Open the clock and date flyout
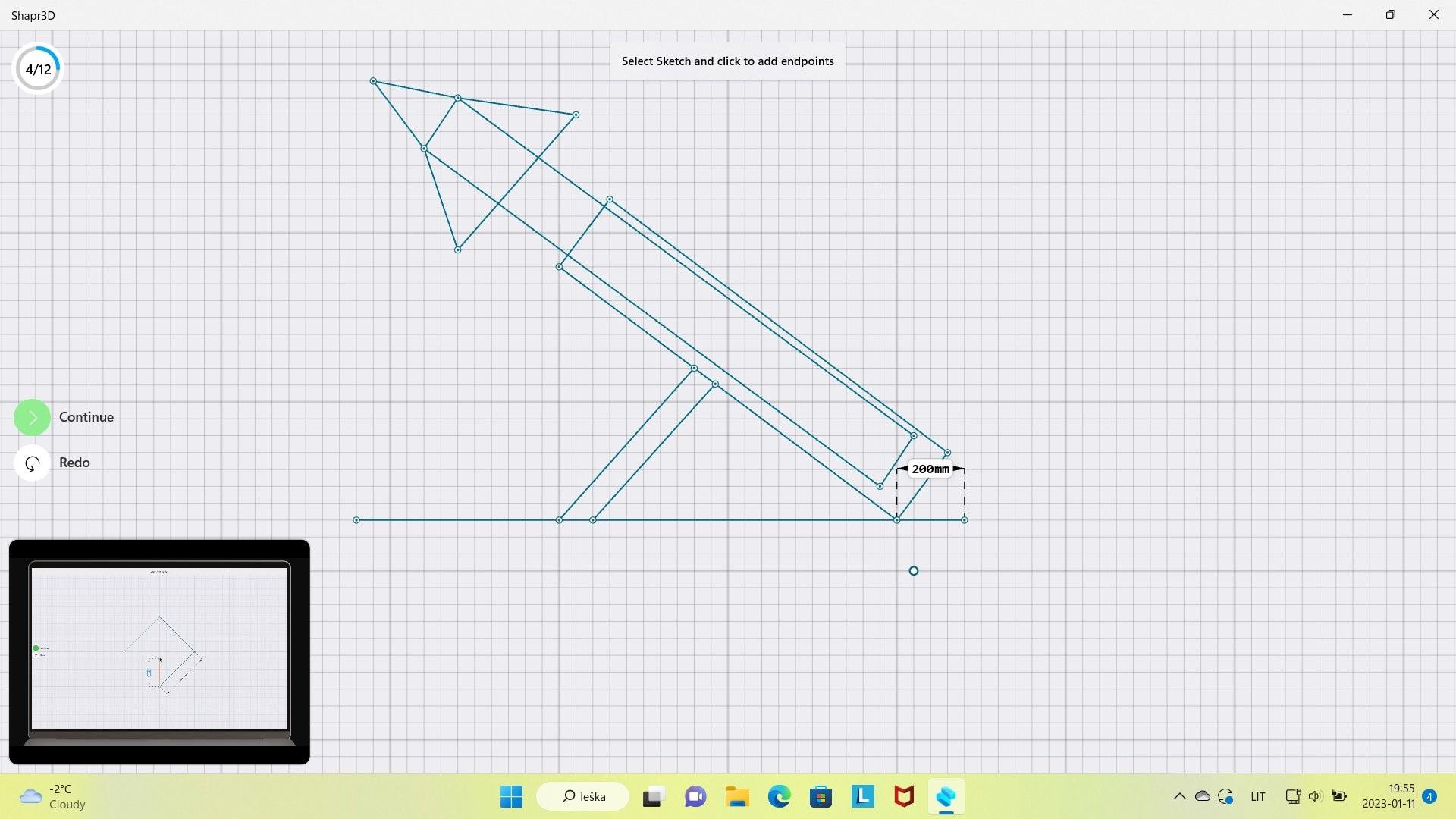Image resolution: width=1456 pixels, height=819 pixels. point(1388,796)
